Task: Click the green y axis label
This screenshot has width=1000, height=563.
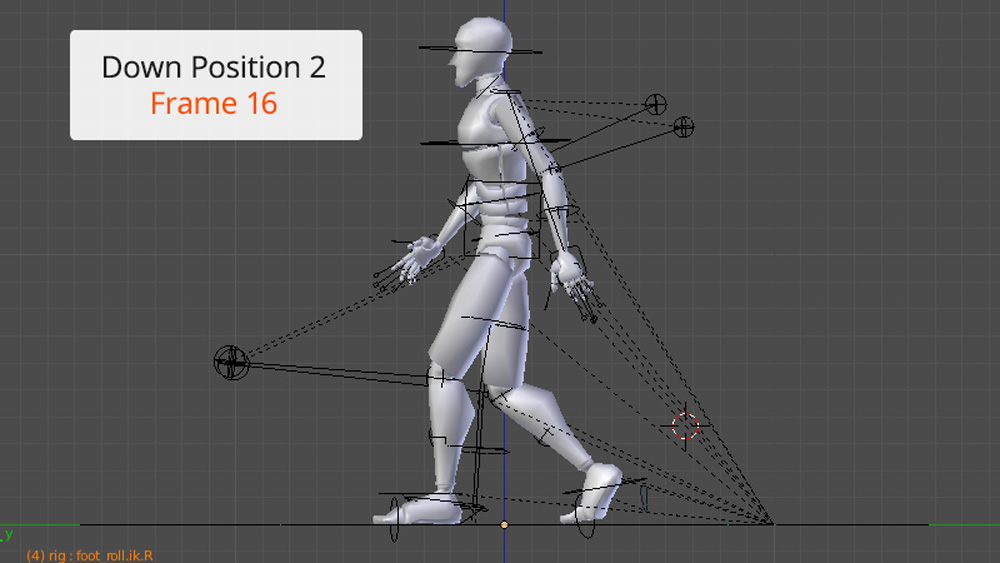Action: click(x=7, y=535)
